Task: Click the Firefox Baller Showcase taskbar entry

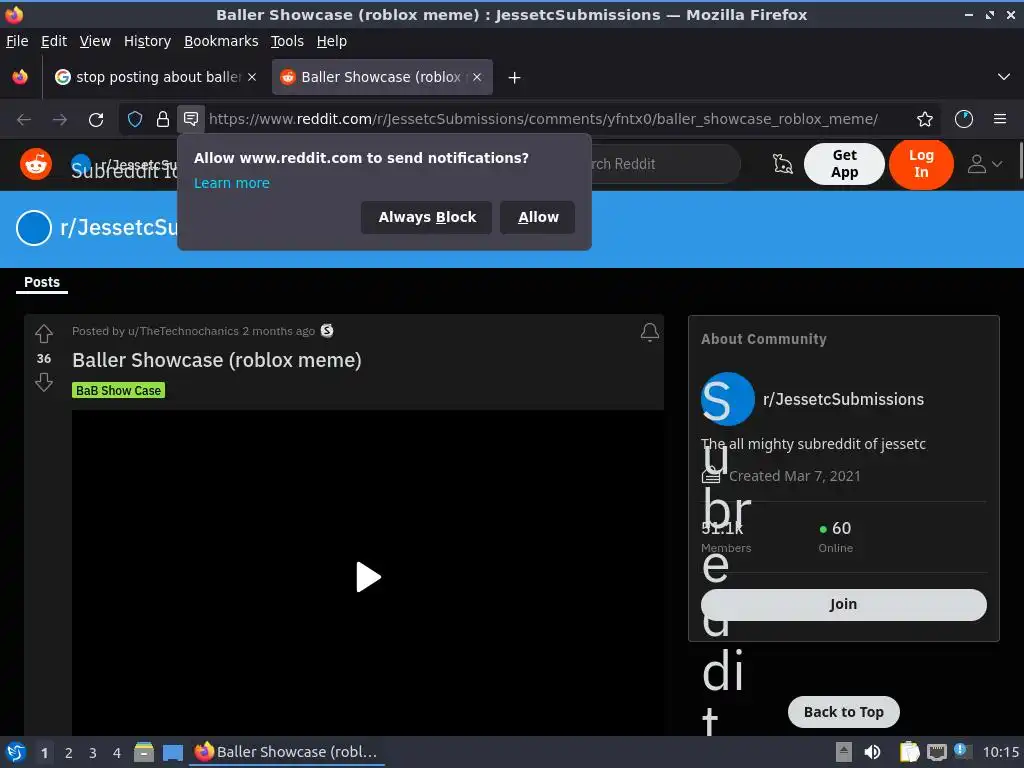Action: click(286, 752)
